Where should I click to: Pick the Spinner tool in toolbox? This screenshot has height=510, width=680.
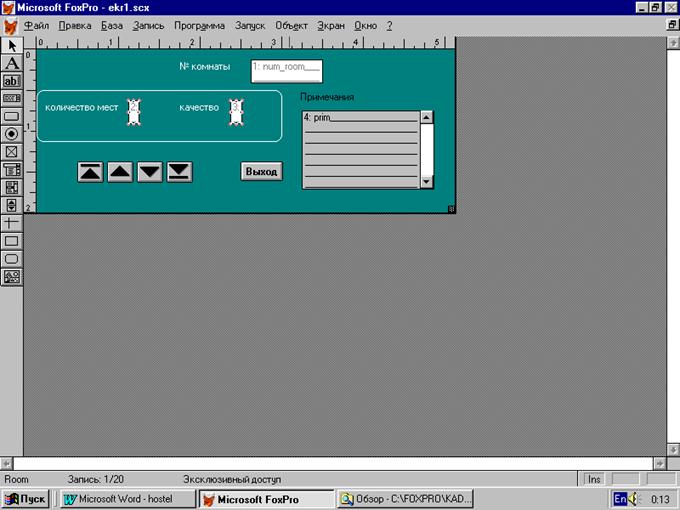click(11, 204)
